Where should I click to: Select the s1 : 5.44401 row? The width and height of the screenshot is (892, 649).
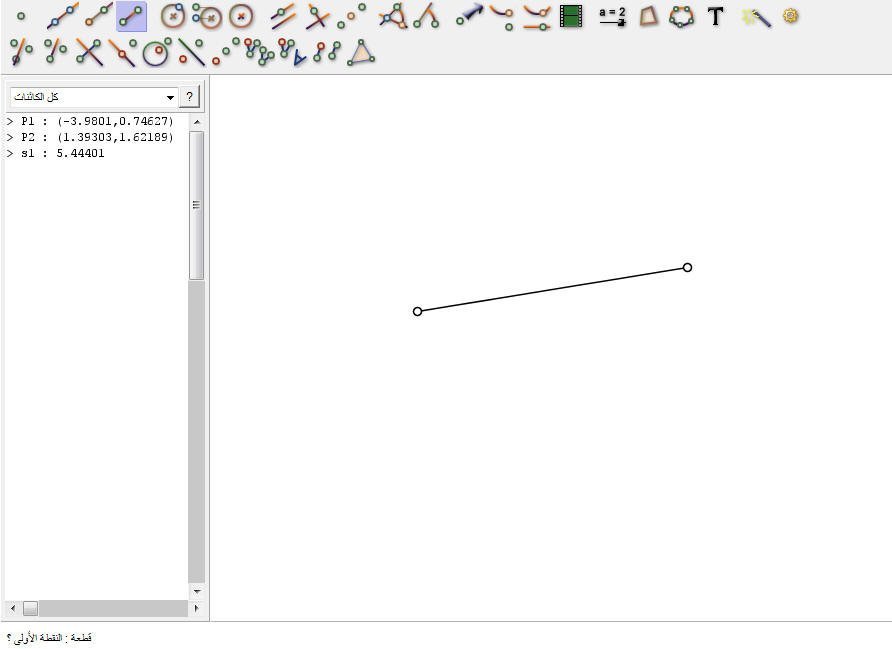[56, 153]
